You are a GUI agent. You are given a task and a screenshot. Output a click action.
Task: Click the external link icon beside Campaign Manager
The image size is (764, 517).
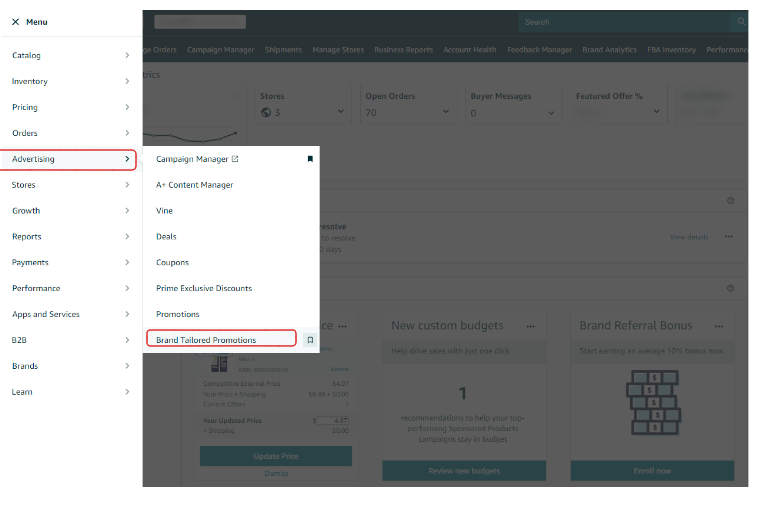pyautogui.click(x=235, y=159)
